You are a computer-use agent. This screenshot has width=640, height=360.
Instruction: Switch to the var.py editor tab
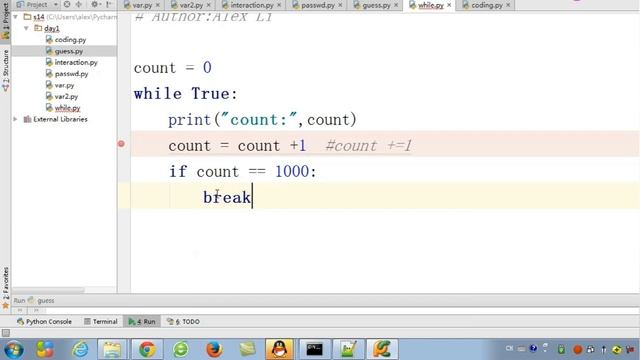pos(142,5)
